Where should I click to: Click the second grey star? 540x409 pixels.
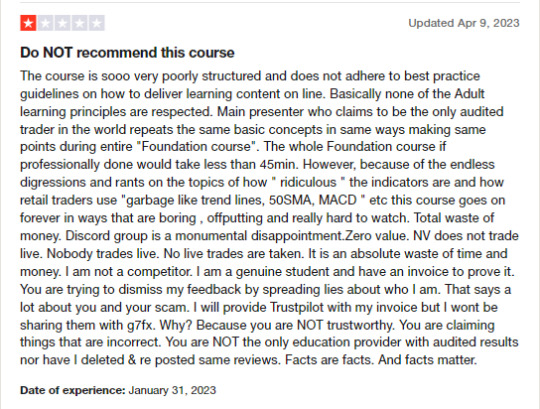(45, 23)
